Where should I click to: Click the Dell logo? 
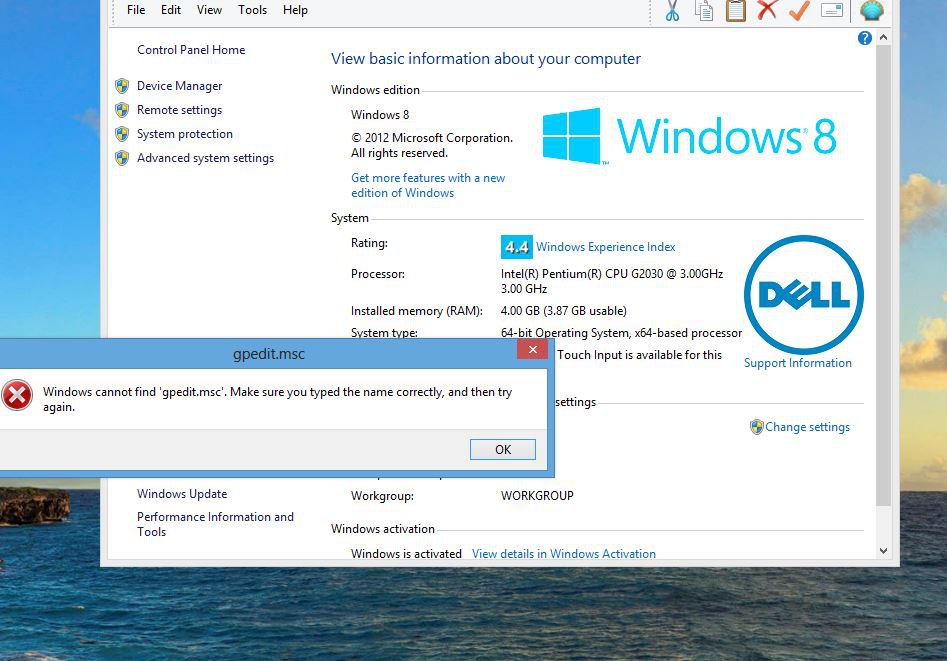(x=803, y=294)
